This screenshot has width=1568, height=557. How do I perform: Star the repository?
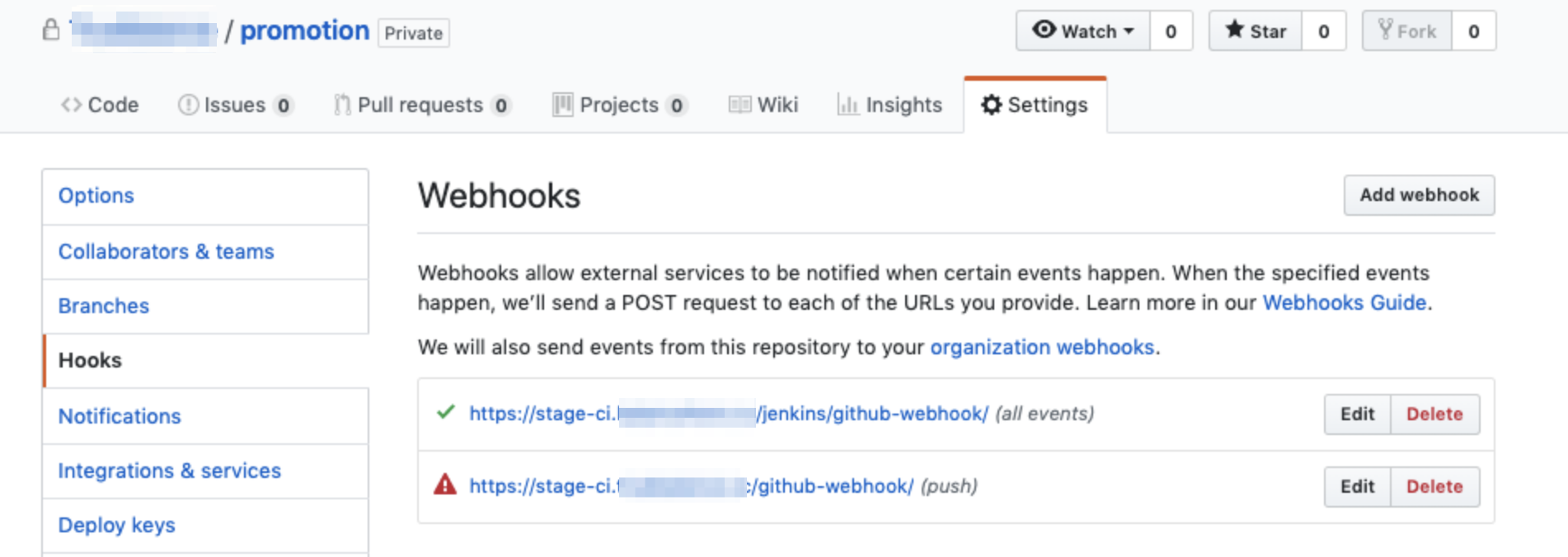1256,31
